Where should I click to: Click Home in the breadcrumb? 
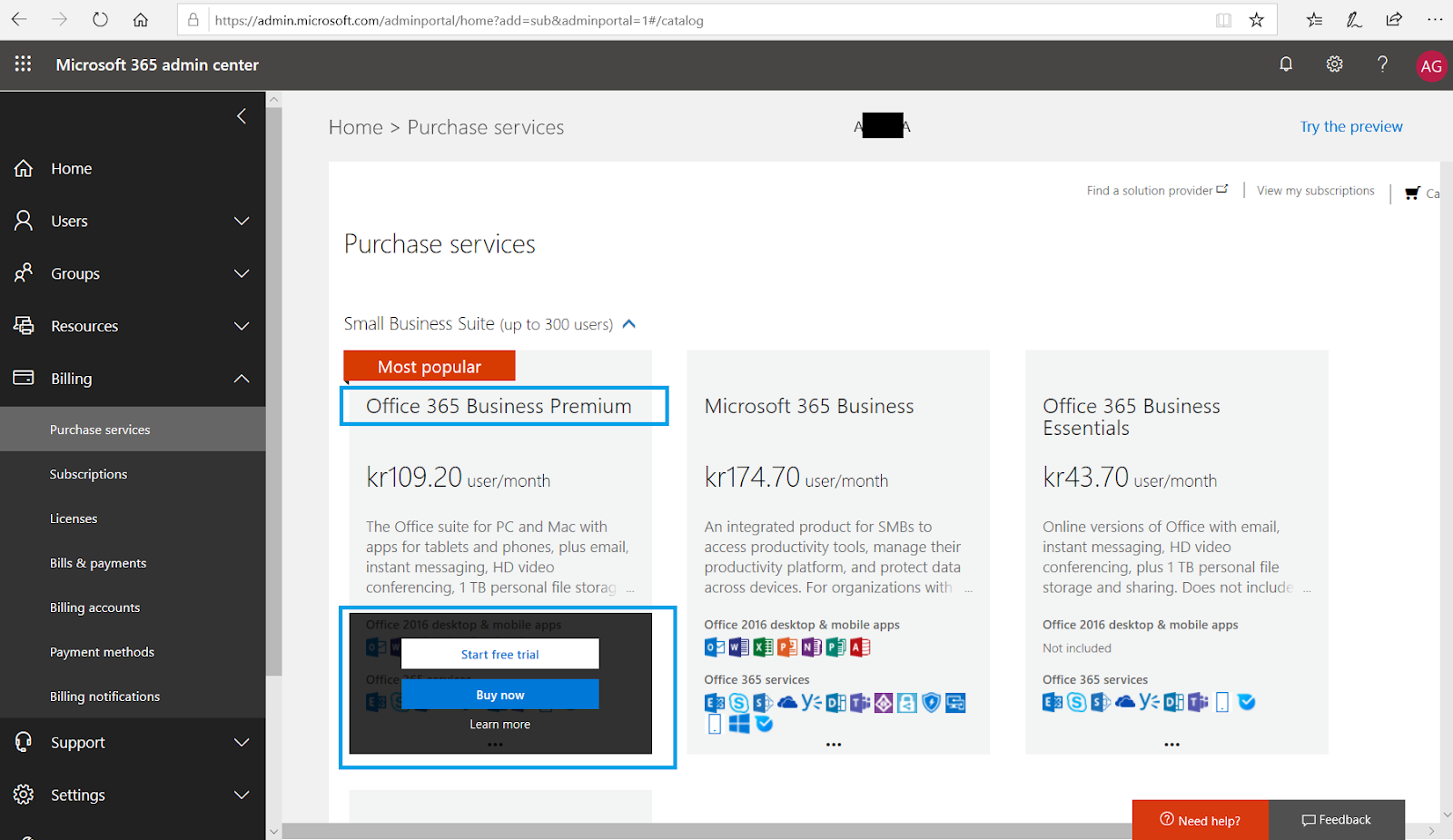(356, 127)
